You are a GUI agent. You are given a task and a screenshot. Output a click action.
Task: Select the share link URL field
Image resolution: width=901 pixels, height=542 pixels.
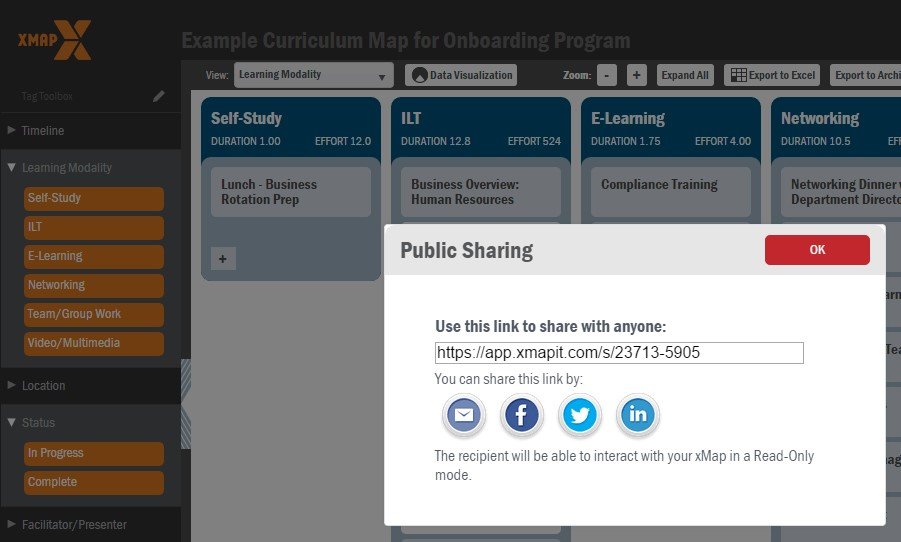(619, 353)
